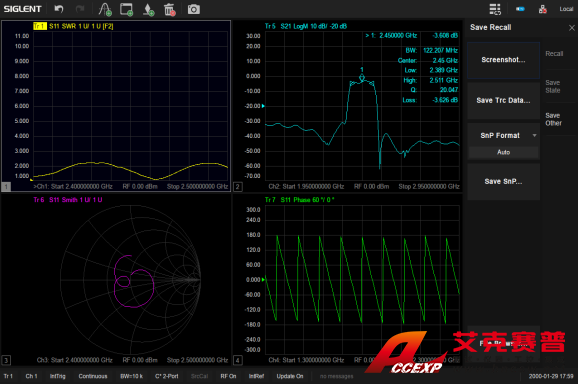Click the camera screenshot icon
Viewport: 578px width, 384px height.
click(x=194, y=9)
